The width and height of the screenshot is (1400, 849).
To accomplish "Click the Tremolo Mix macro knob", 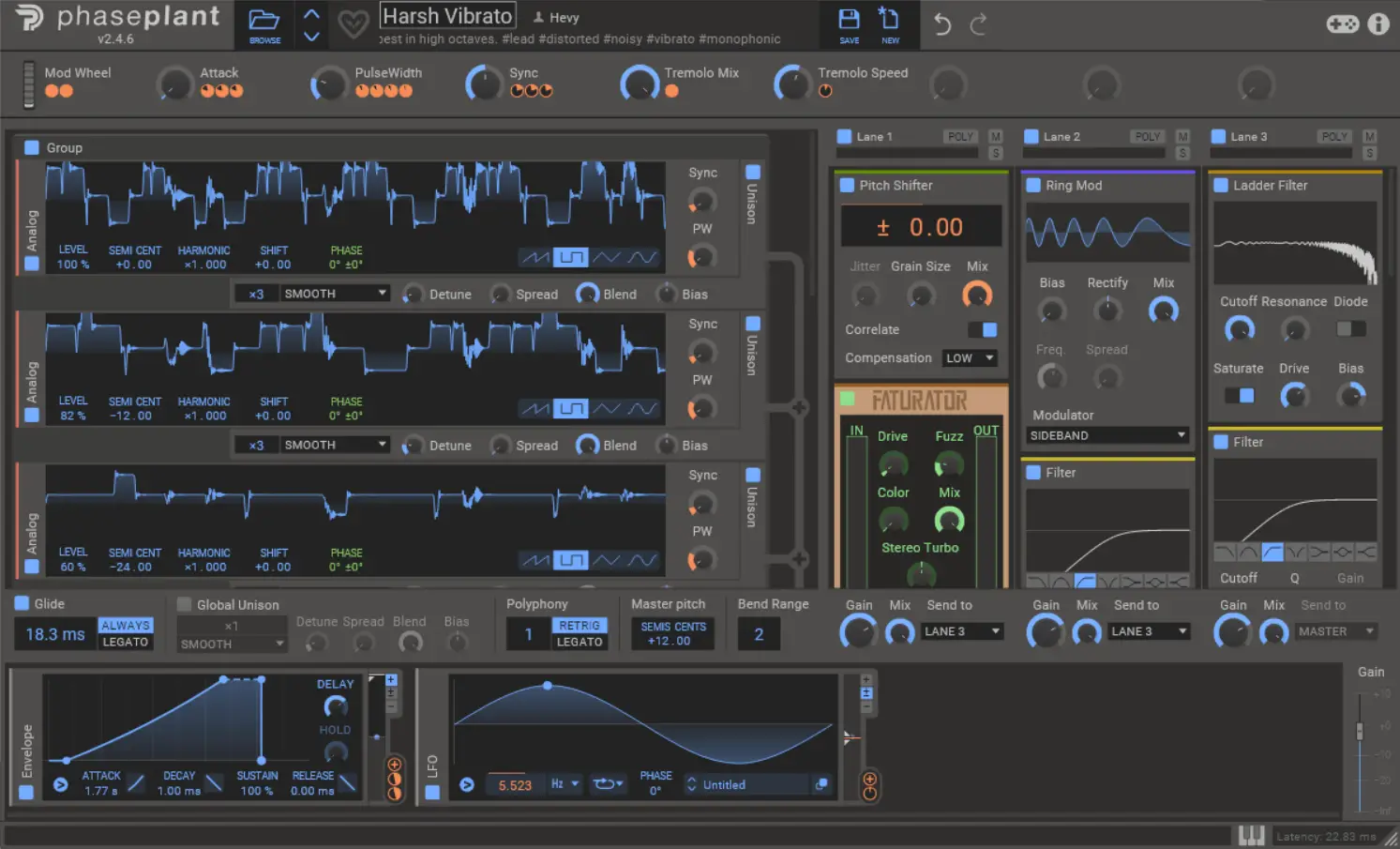I will tap(640, 83).
